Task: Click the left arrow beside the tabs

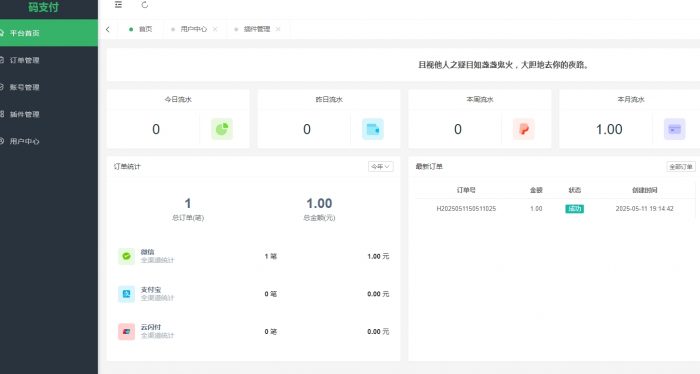Action: click(108, 29)
